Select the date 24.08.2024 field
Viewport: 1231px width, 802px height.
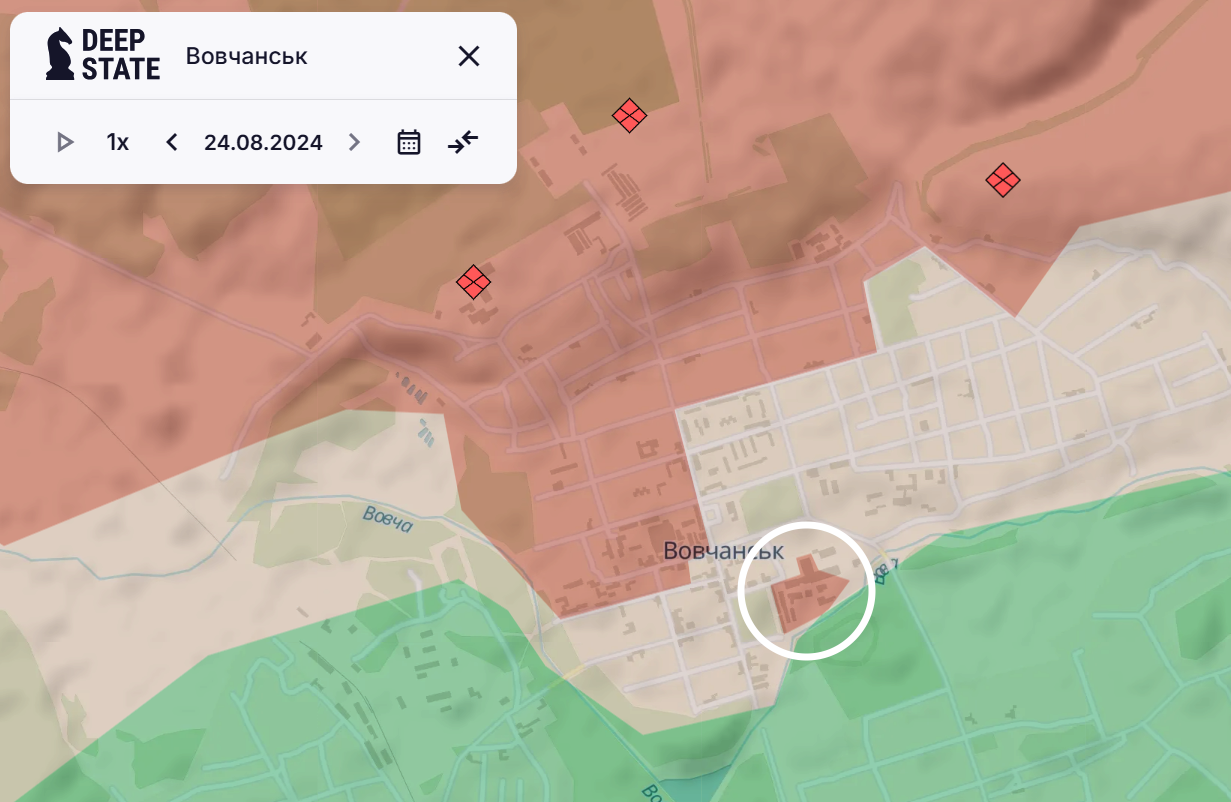(263, 142)
